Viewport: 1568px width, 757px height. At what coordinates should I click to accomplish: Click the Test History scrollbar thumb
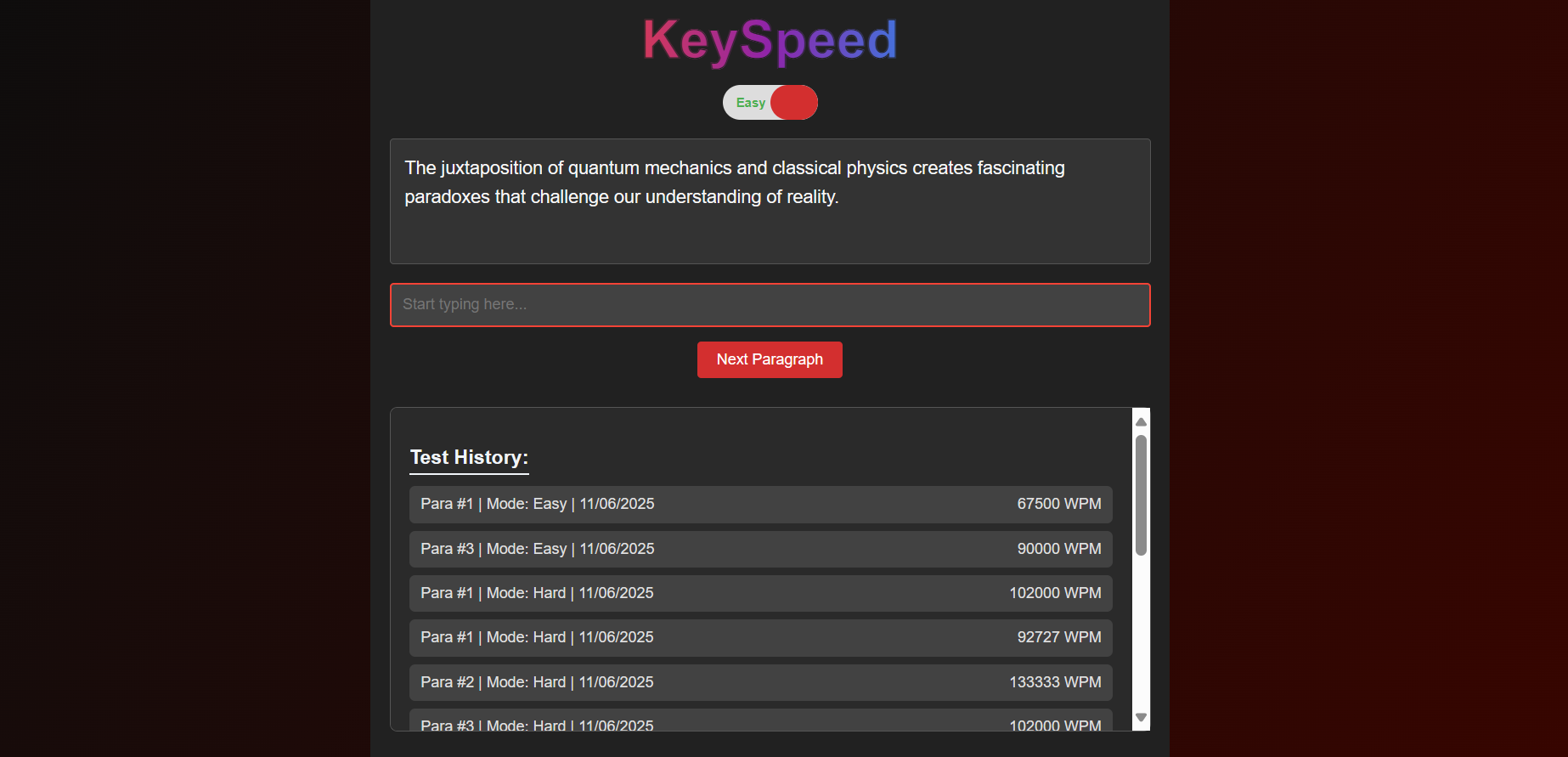(x=1142, y=495)
